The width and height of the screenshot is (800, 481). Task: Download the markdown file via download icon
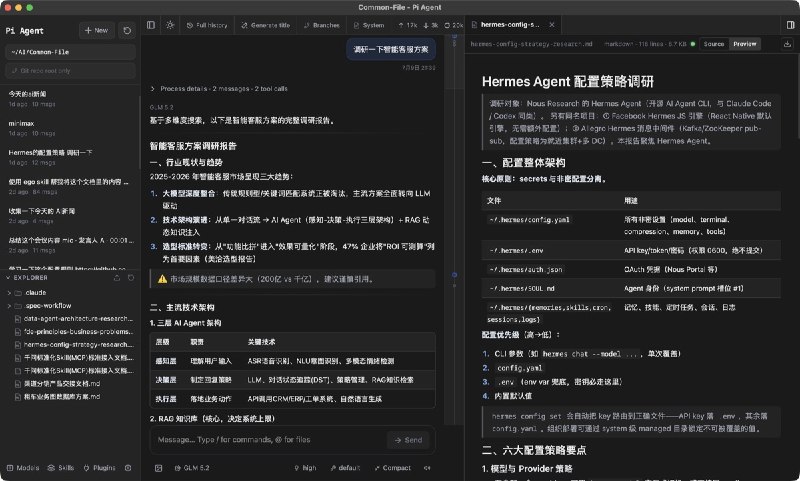[787, 44]
